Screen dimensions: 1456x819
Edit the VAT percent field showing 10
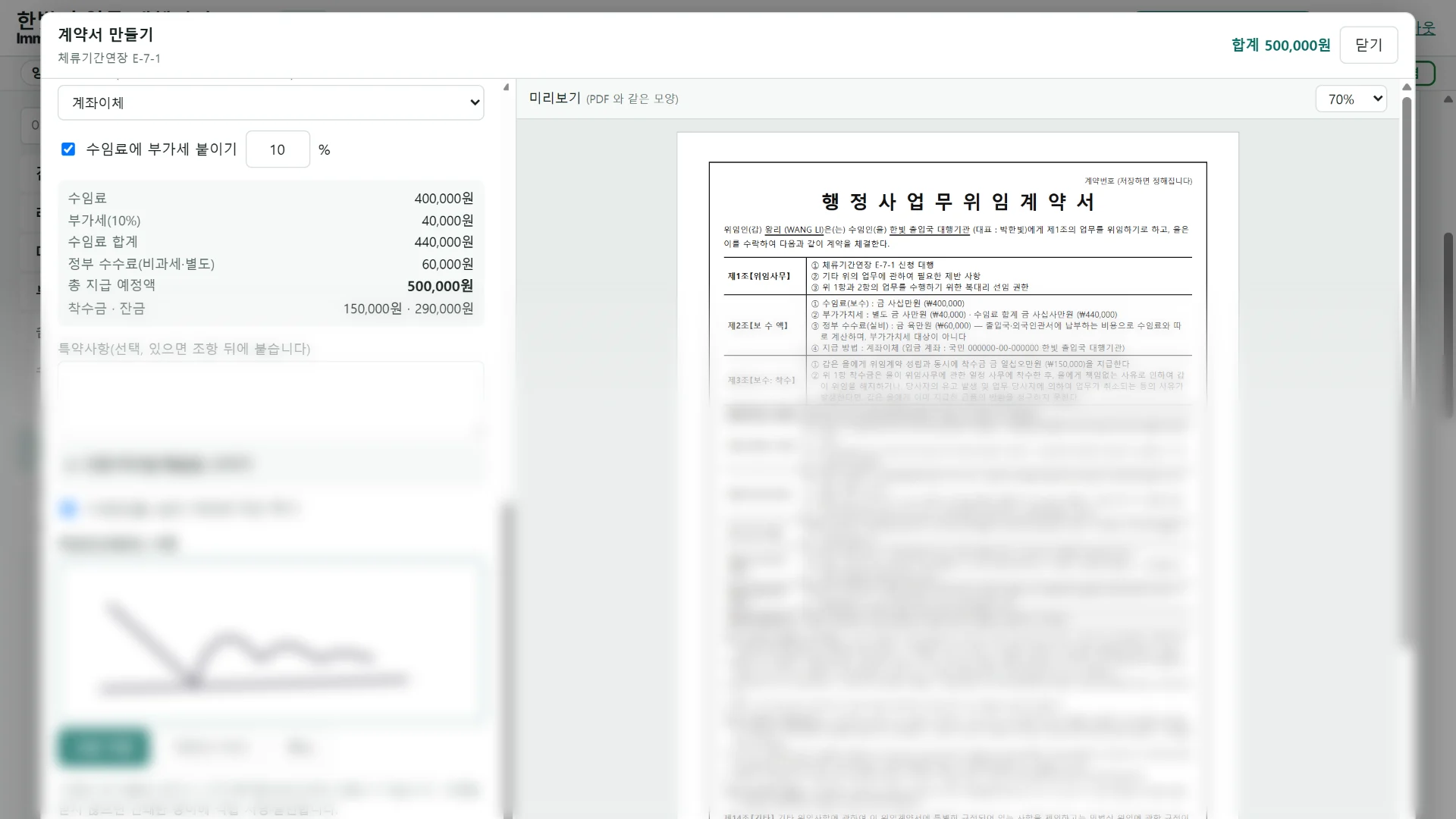(x=278, y=149)
